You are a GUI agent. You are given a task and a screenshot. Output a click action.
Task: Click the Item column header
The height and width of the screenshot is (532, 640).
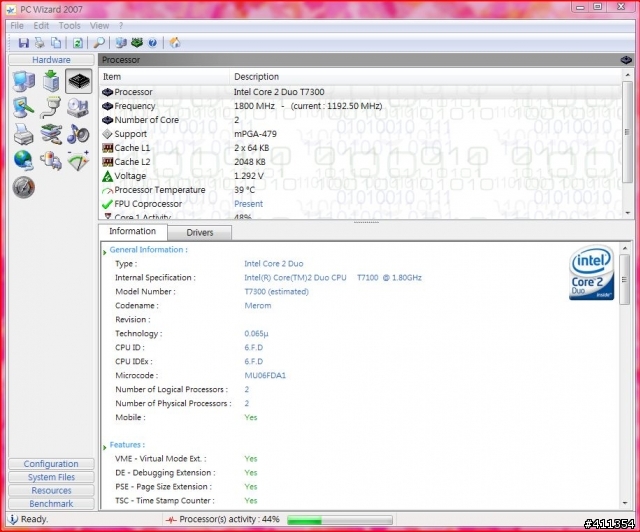[164, 77]
